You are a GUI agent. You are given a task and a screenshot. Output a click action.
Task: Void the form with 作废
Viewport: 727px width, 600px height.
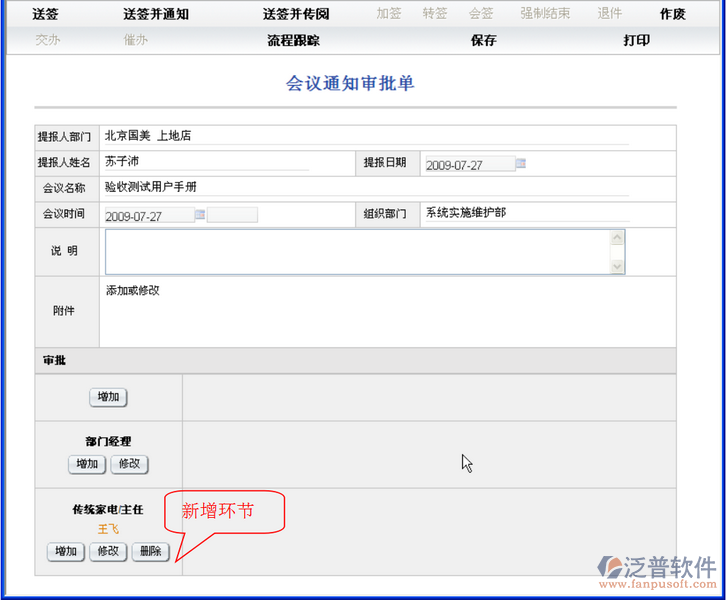(672, 14)
